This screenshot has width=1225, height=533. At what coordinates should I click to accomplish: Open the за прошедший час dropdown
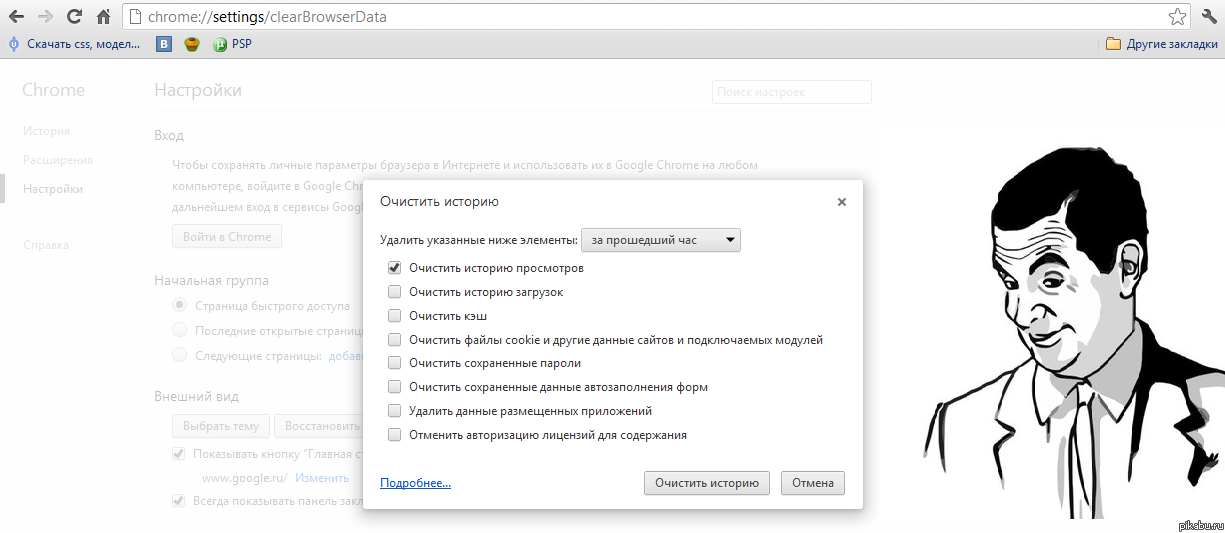pyautogui.click(x=661, y=240)
